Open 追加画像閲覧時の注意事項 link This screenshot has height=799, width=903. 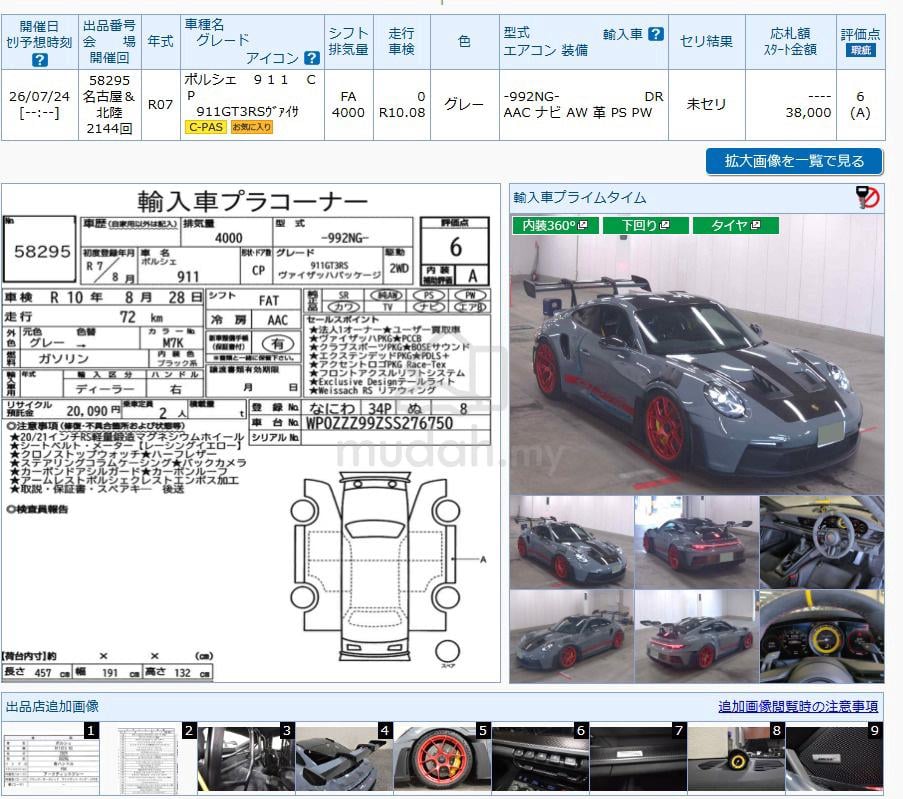point(798,706)
